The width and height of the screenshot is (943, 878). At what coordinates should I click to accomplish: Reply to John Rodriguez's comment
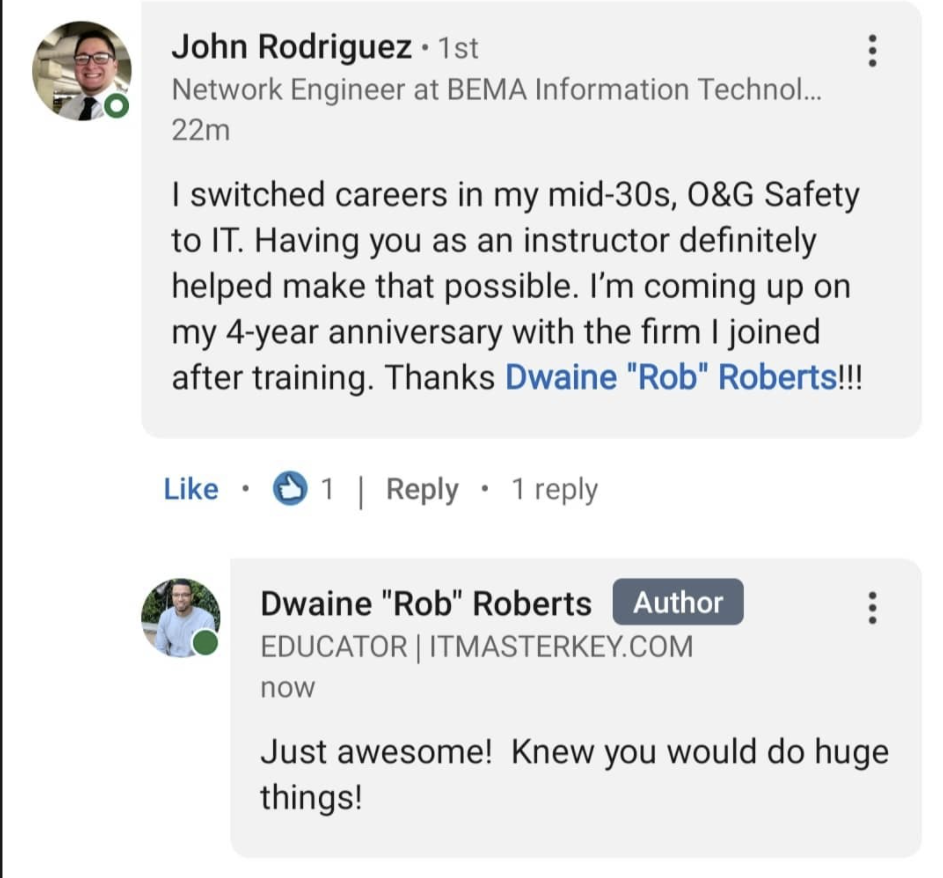[422, 490]
